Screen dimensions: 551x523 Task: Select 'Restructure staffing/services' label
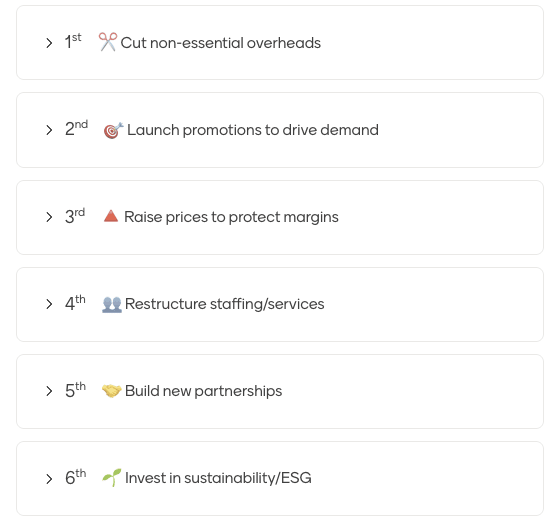coord(225,304)
